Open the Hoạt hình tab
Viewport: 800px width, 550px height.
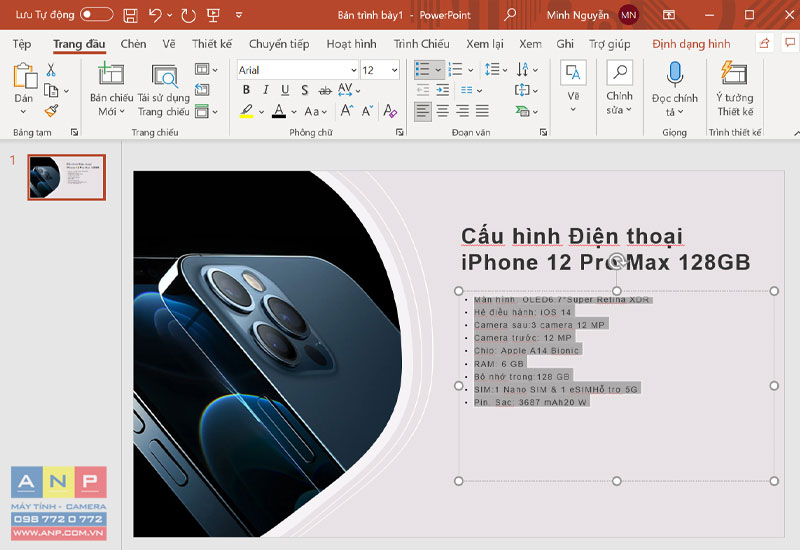coord(352,44)
